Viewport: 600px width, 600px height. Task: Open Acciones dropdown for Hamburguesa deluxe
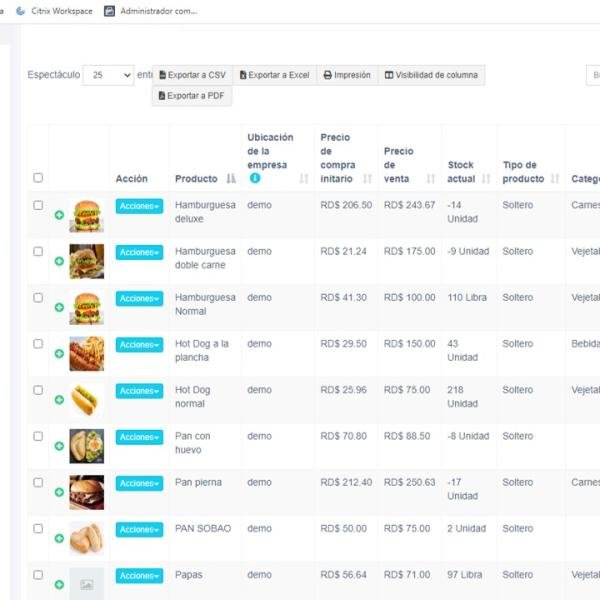pos(139,206)
